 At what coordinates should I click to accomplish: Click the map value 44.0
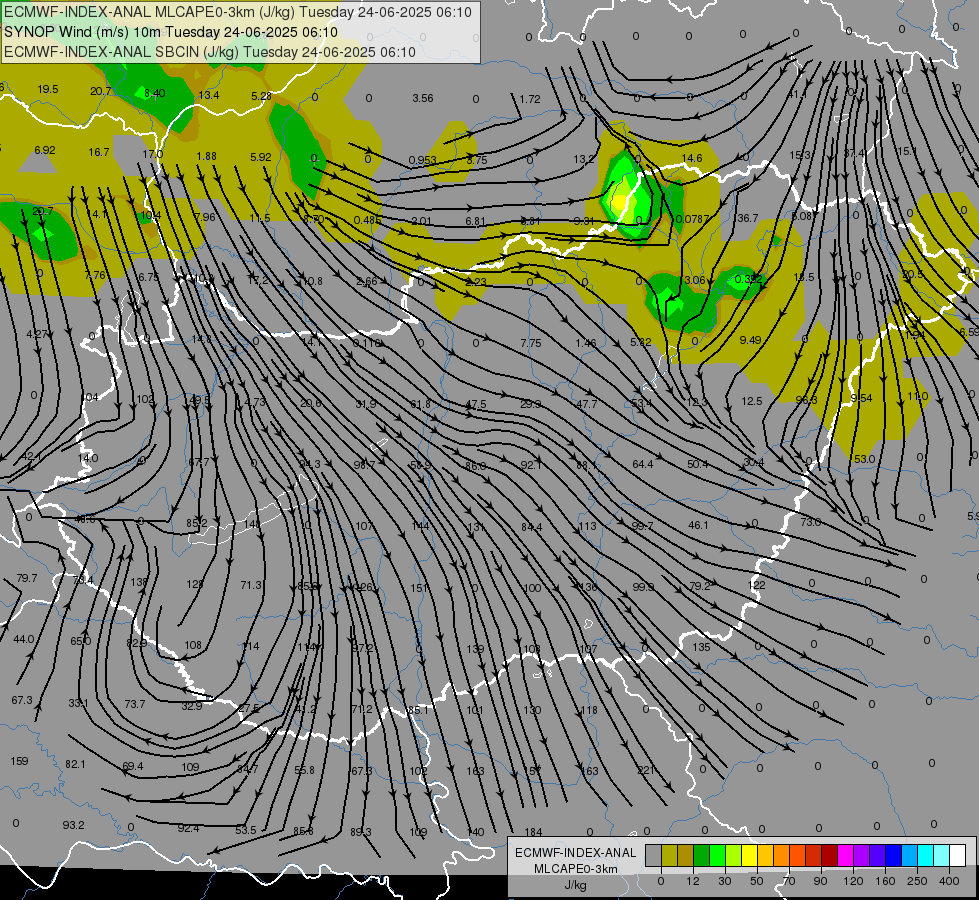tap(24, 639)
